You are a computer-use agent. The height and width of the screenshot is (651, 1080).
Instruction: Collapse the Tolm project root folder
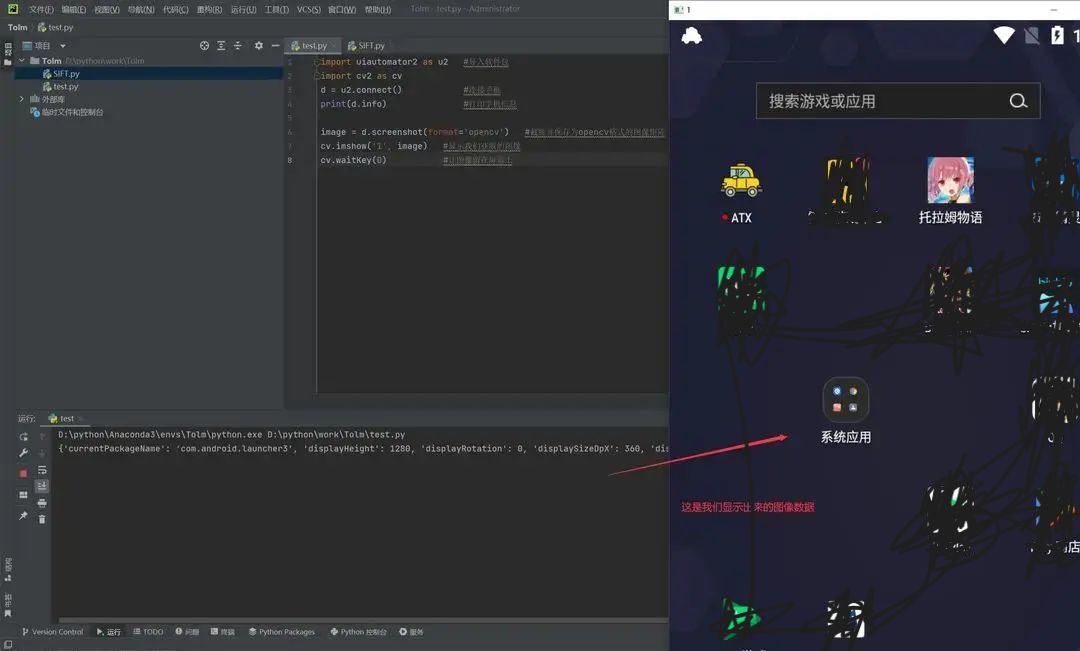click(22, 61)
